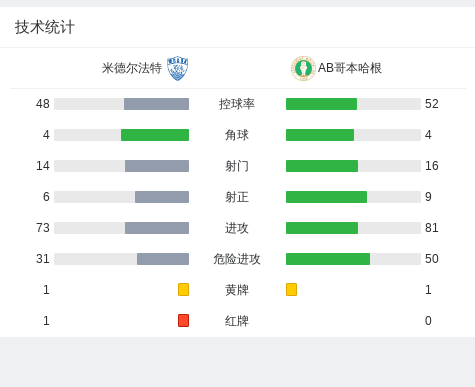Click the gray 48 possession bar

[x=156, y=104]
